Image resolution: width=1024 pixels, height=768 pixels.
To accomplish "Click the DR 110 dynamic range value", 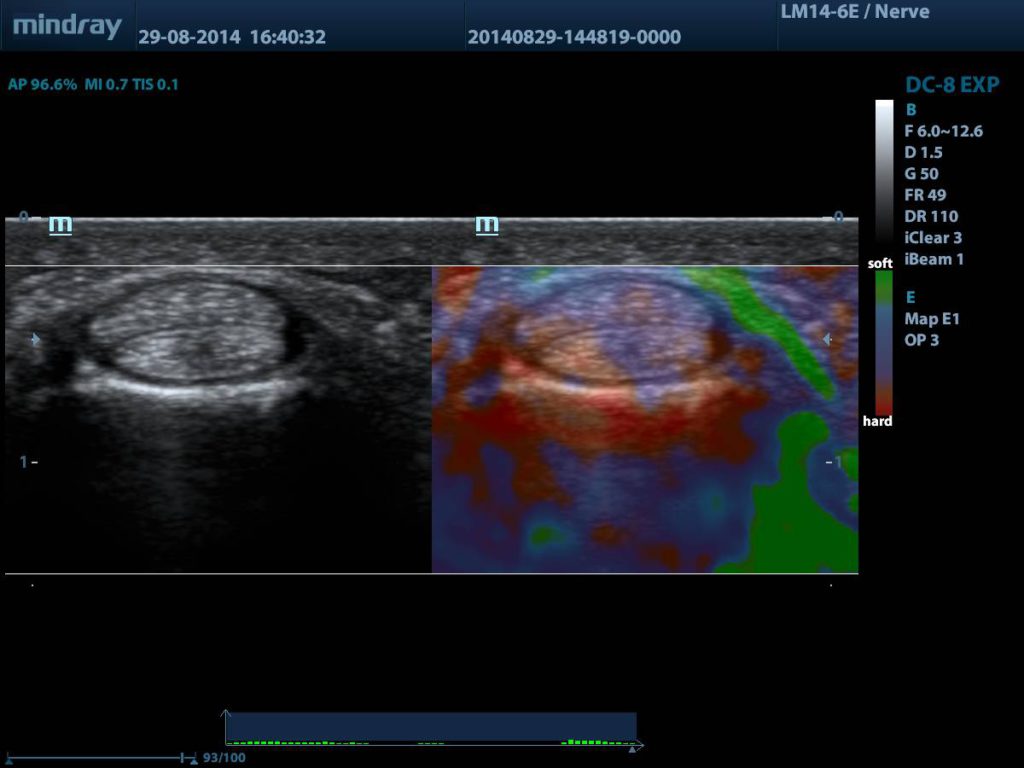I will (930, 216).
